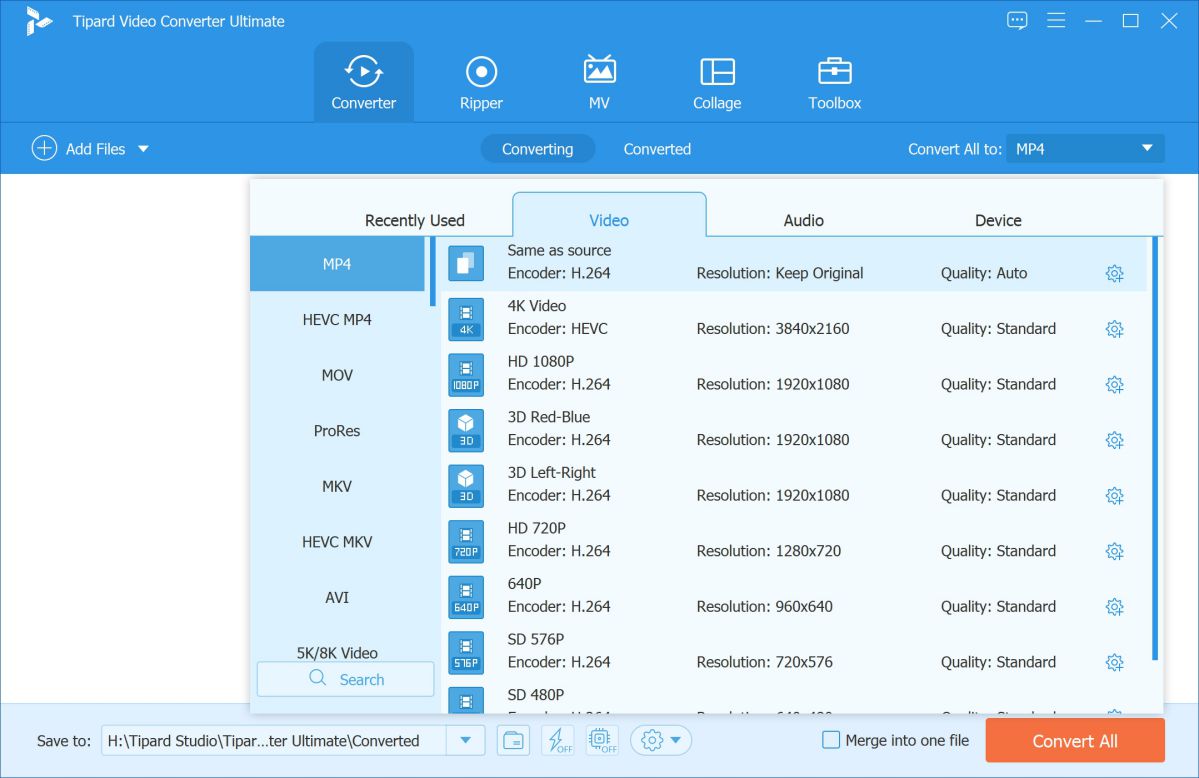Show the Converting list

click(x=537, y=149)
